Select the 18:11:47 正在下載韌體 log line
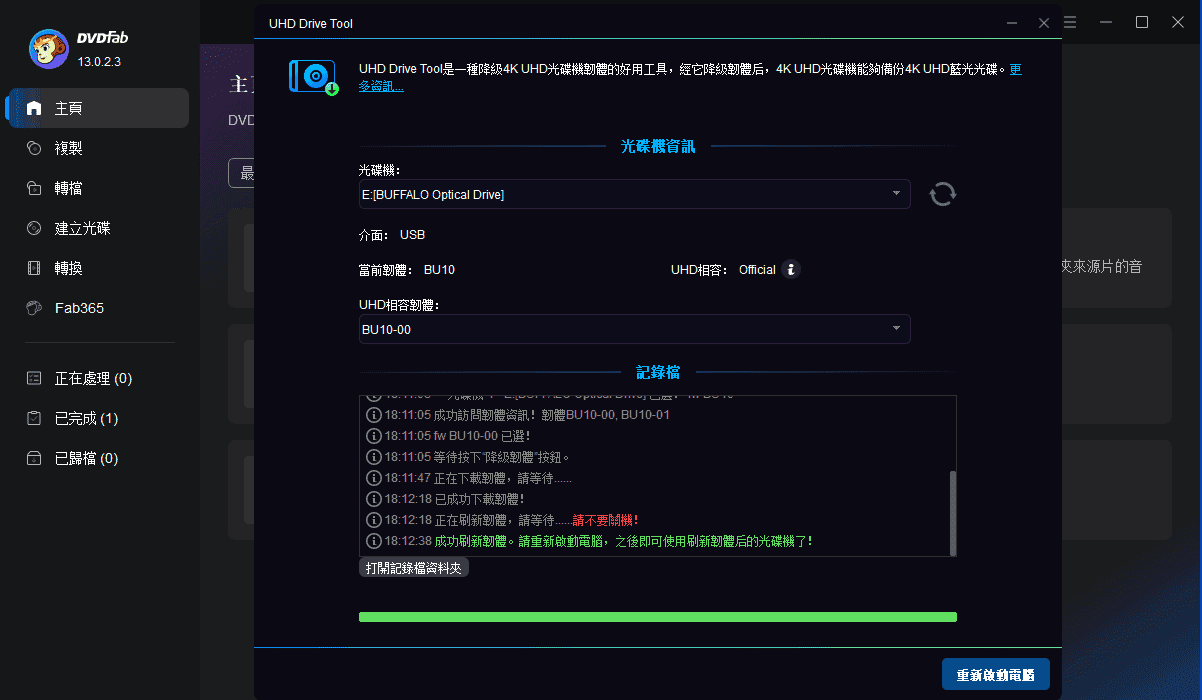 [470, 478]
